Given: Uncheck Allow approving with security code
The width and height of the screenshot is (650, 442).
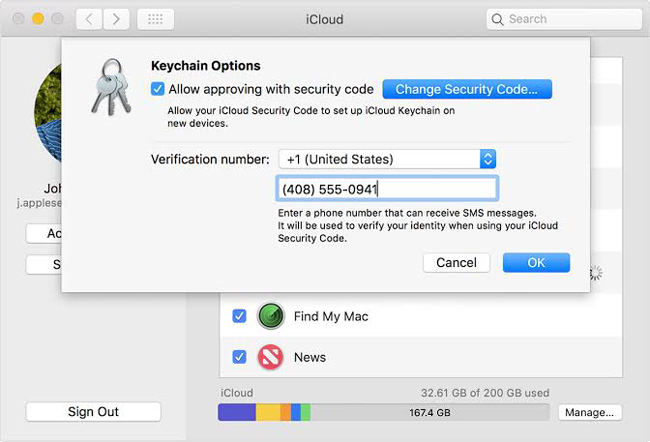Looking at the screenshot, I should coord(158,89).
